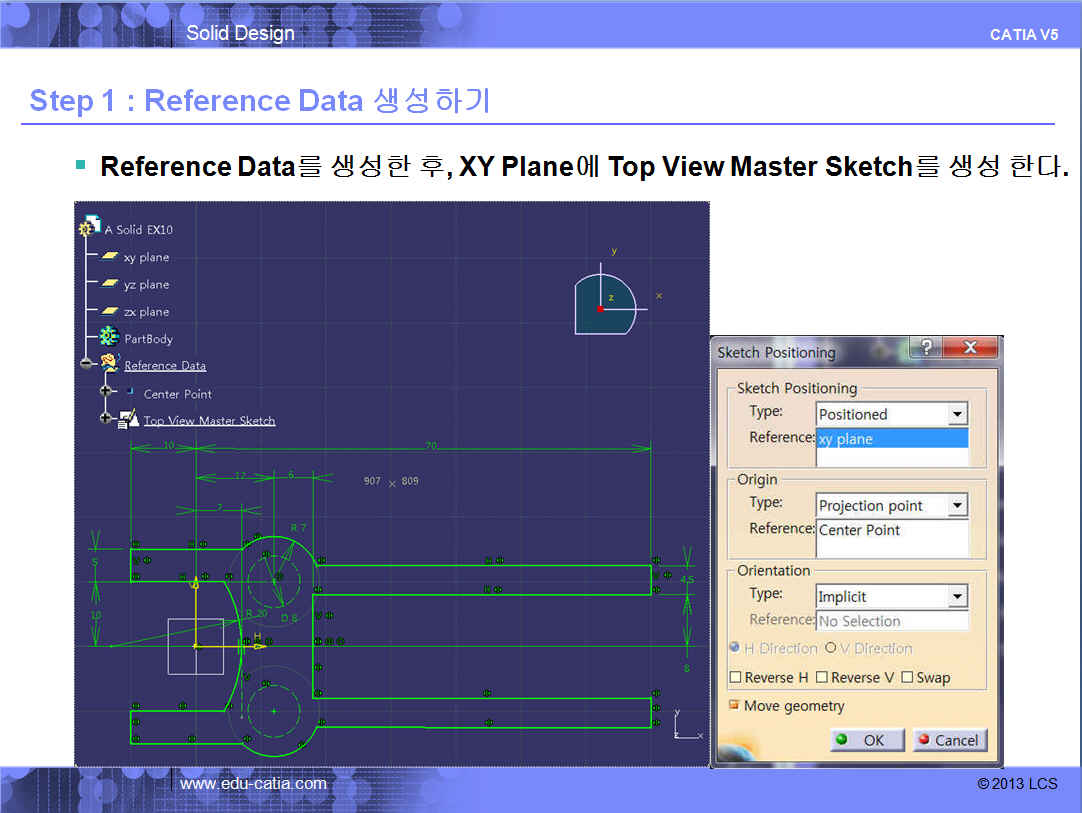Toggle Swap checkbox
Image resolution: width=1082 pixels, height=813 pixels.
click(907, 677)
